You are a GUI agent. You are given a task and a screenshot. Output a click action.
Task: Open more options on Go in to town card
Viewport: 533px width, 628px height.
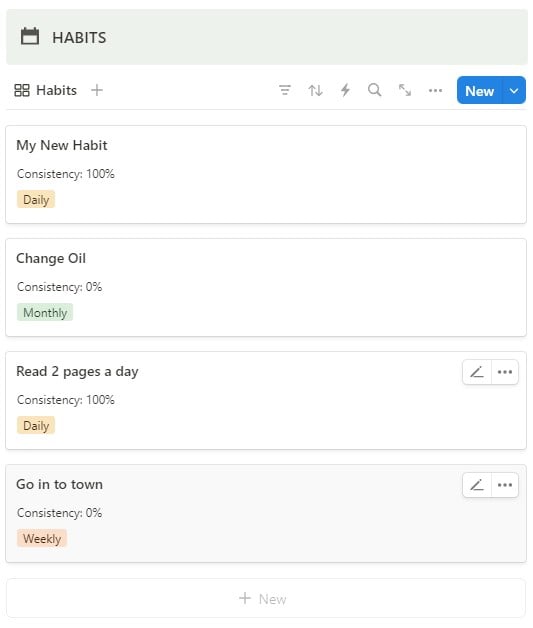(505, 485)
